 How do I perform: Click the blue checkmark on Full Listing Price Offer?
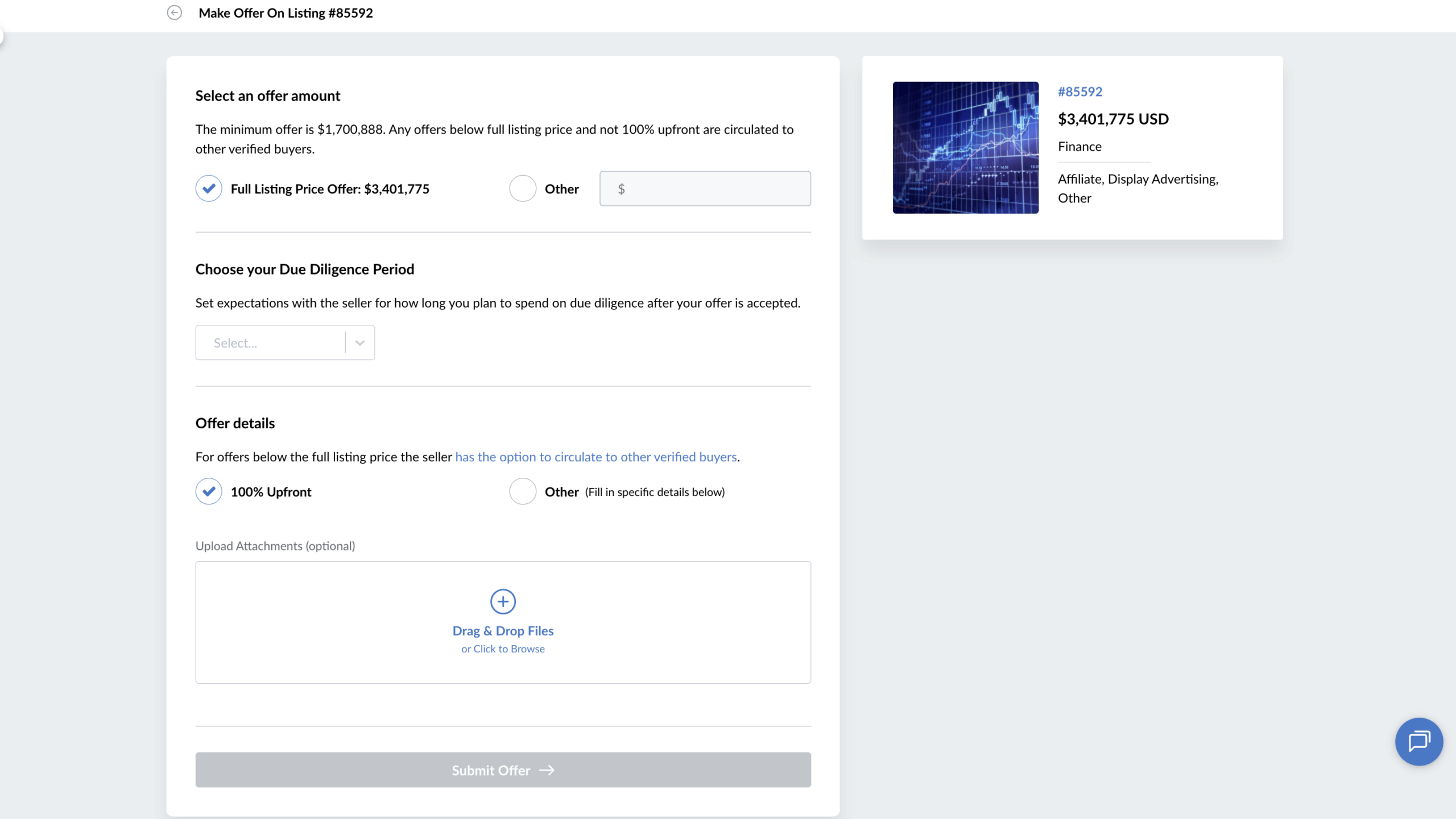pyautogui.click(x=208, y=188)
